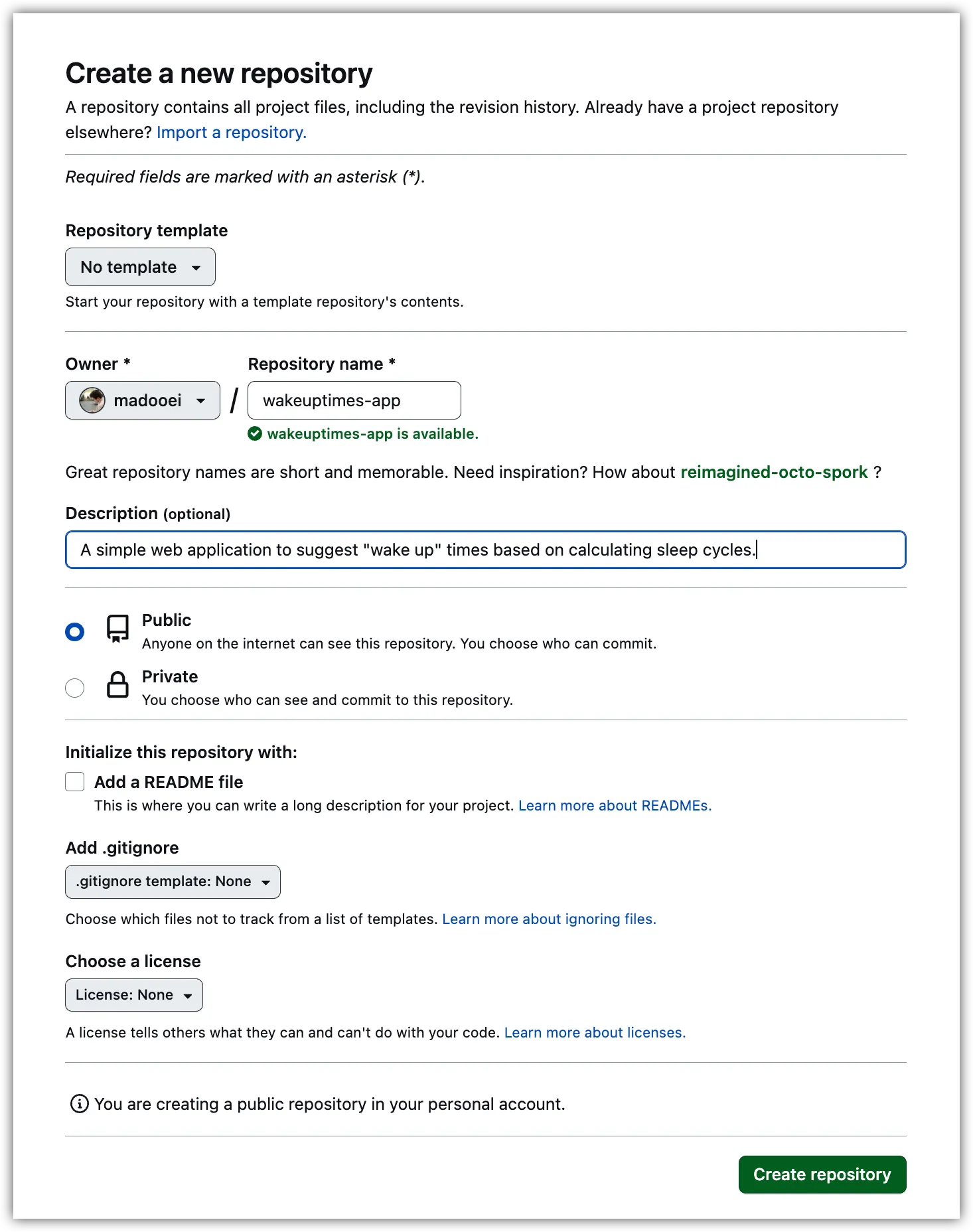Screen dimensions: 973x1232
Task: Focus the Description text field
Action: coord(486,550)
